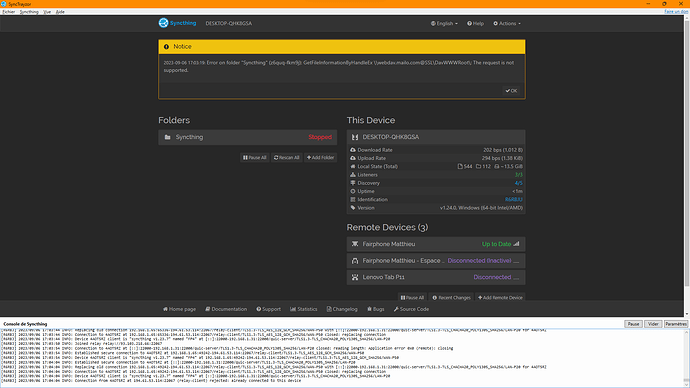Open the Aide menu
The height and width of the screenshot is (388, 690).
point(60,12)
